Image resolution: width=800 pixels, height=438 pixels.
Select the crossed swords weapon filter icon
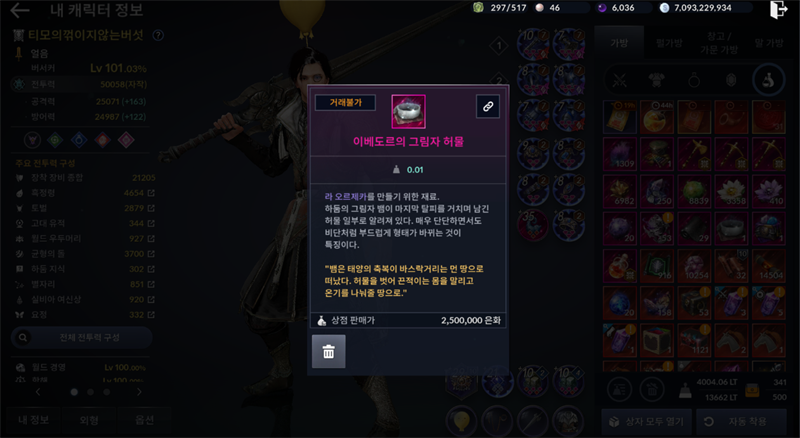[x=619, y=80]
